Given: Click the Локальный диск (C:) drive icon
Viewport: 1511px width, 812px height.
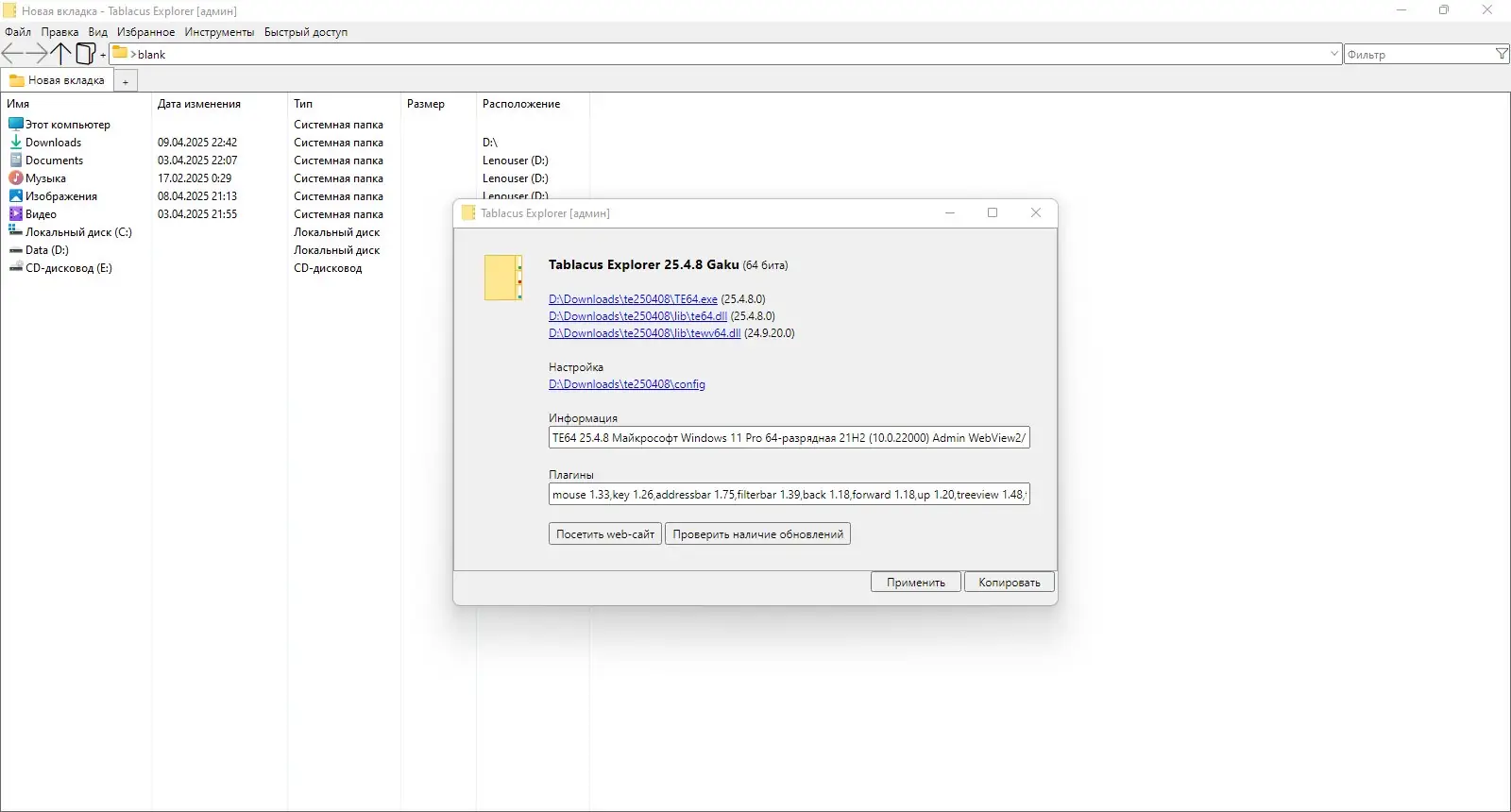Looking at the screenshot, I should pyautogui.click(x=16, y=231).
